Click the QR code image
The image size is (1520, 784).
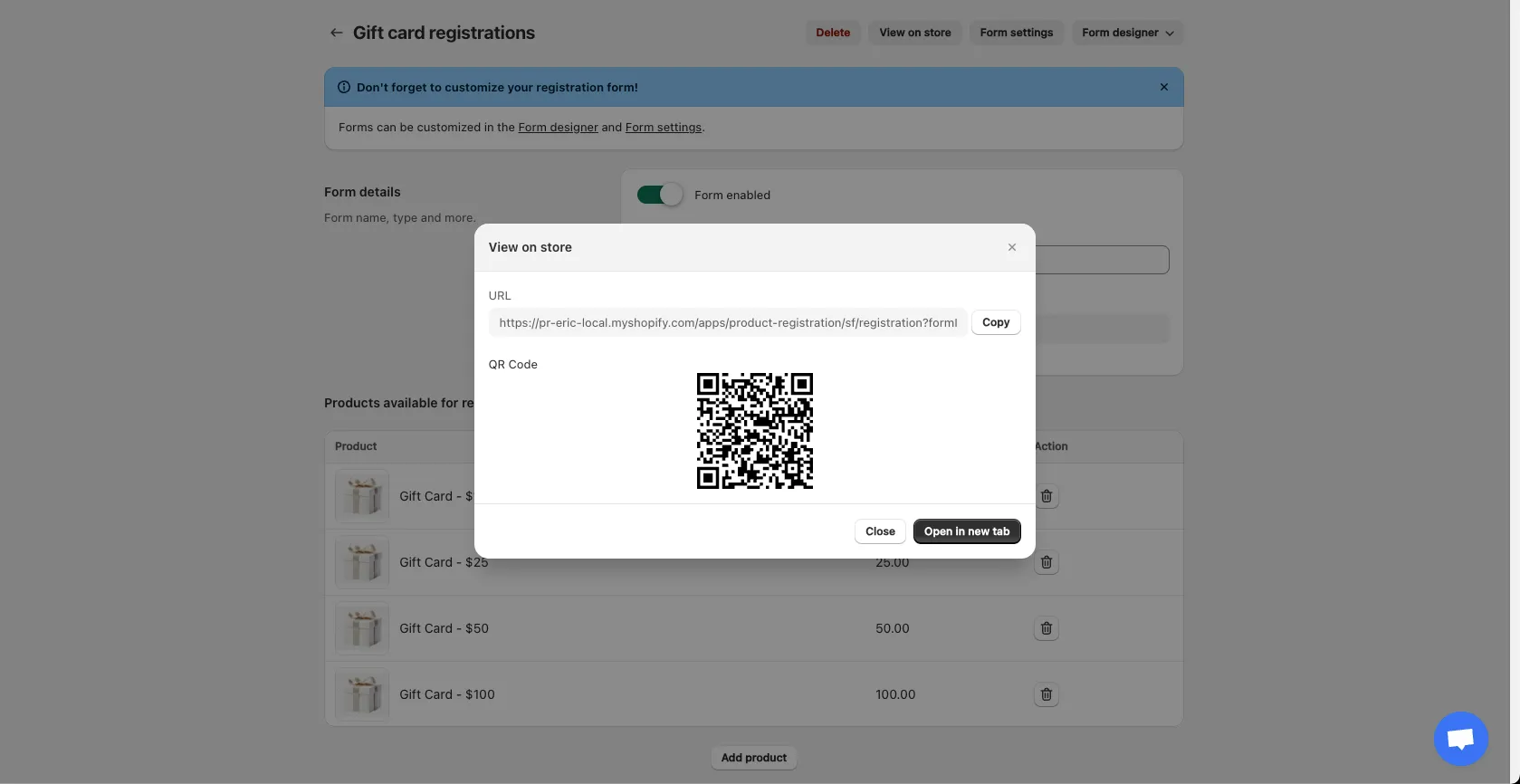[x=755, y=431]
